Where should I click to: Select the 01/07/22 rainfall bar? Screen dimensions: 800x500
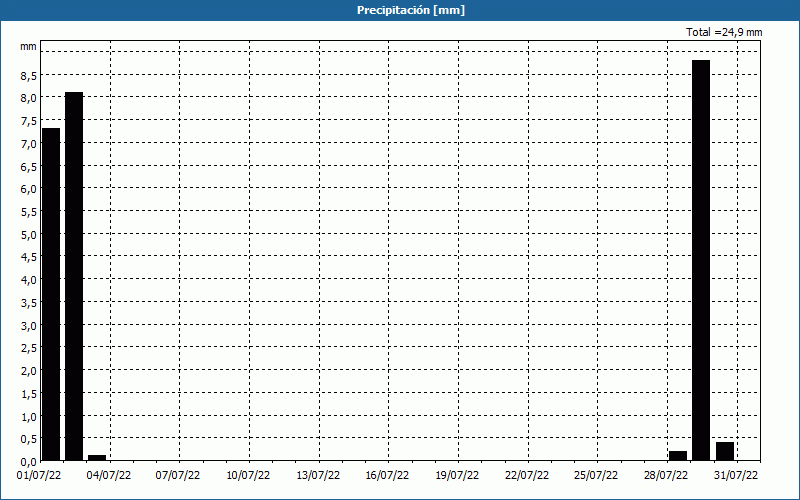click(x=51, y=294)
